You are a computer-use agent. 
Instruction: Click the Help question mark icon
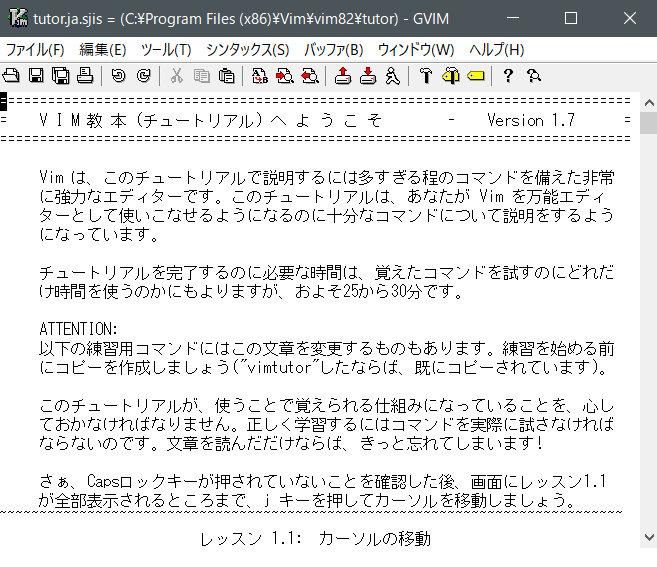508,76
